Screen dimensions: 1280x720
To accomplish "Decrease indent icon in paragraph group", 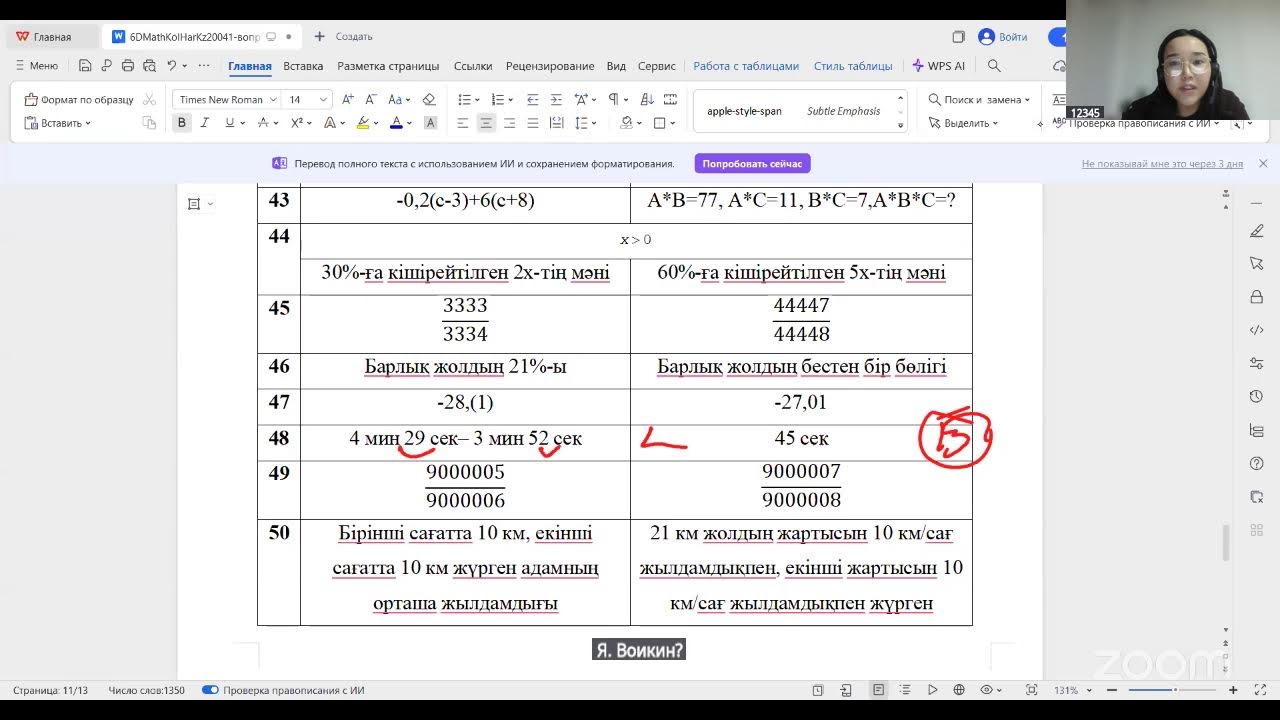I will pyautogui.click(x=532, y=100).
